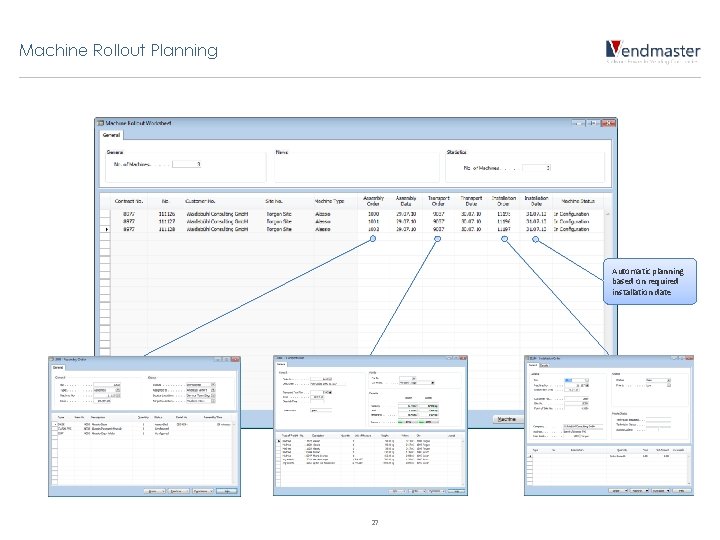Close the Installation Order window
The image size is (720, 540).
coord(689,358)
